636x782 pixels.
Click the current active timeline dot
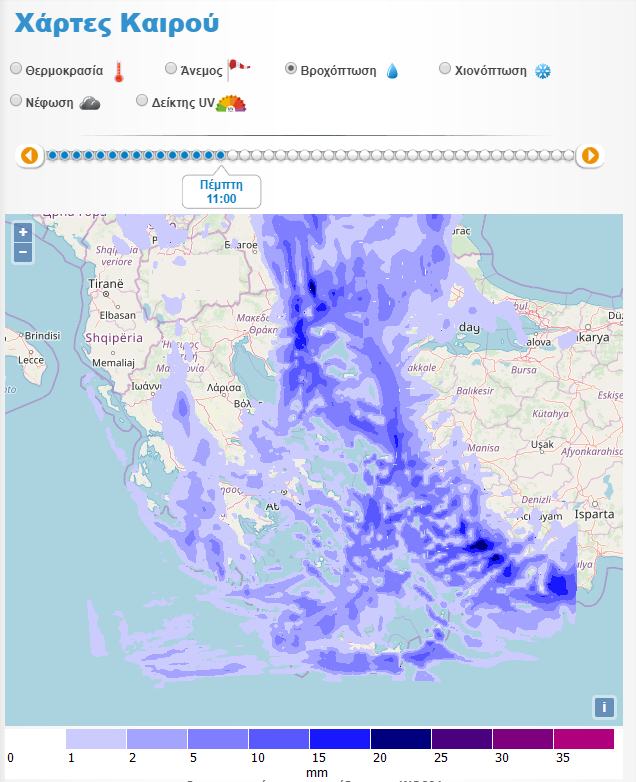point(220,155)
